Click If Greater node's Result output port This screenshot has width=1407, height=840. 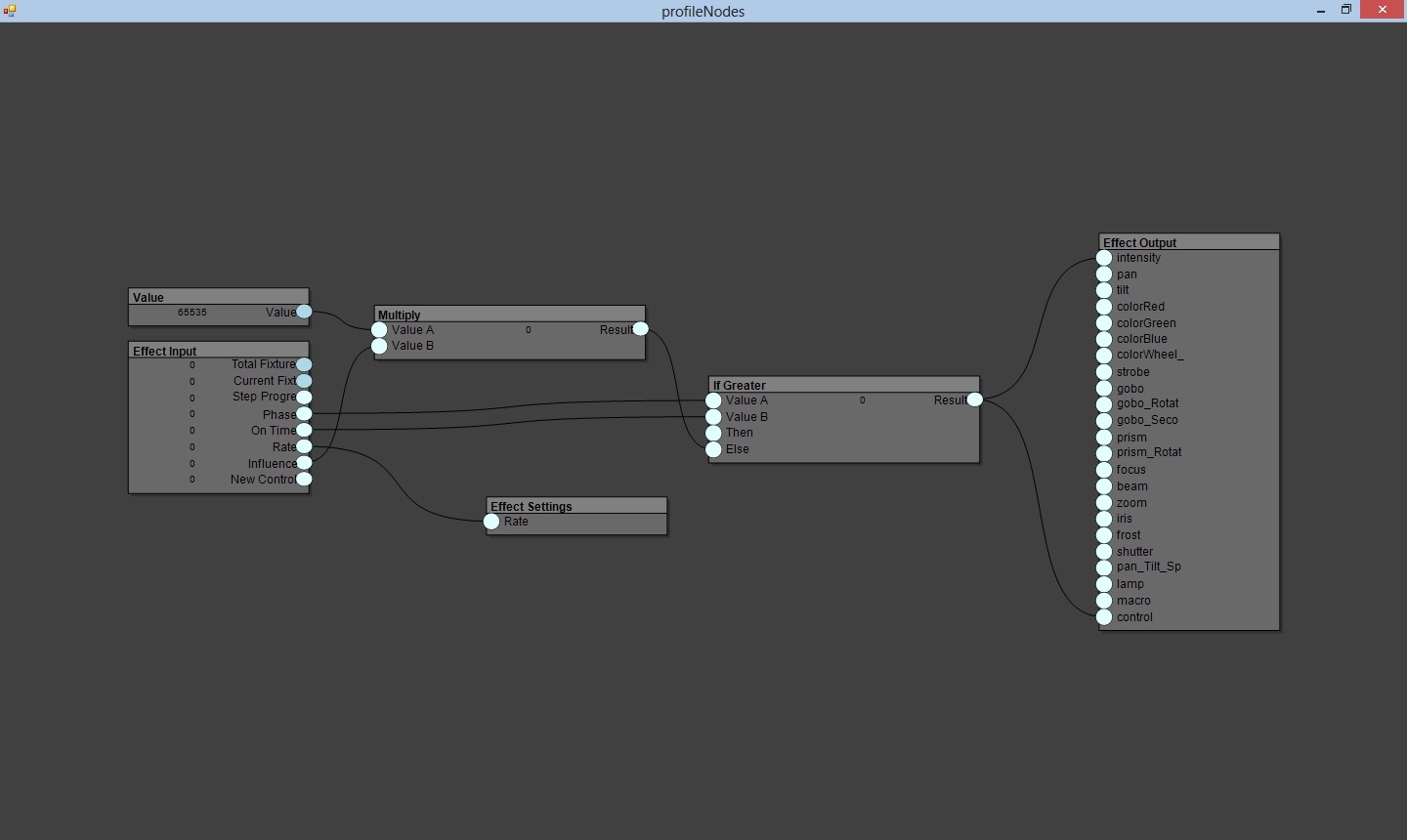click(x=975, y=399)
